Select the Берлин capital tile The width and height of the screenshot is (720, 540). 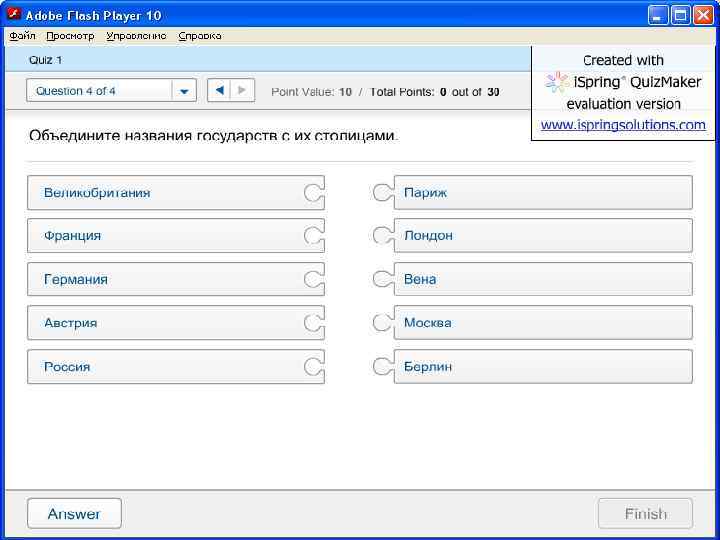coord(533,366)
